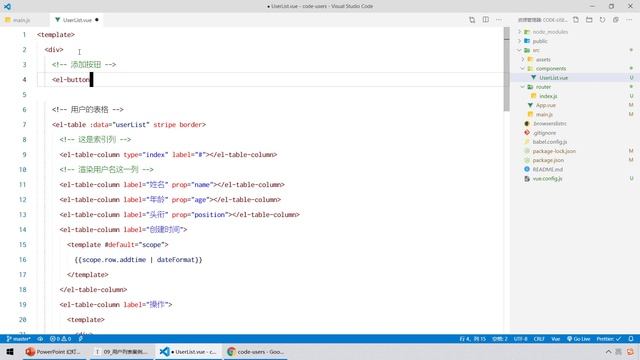Open the Windows Start menu
The image size is (640, 360).
10,351
